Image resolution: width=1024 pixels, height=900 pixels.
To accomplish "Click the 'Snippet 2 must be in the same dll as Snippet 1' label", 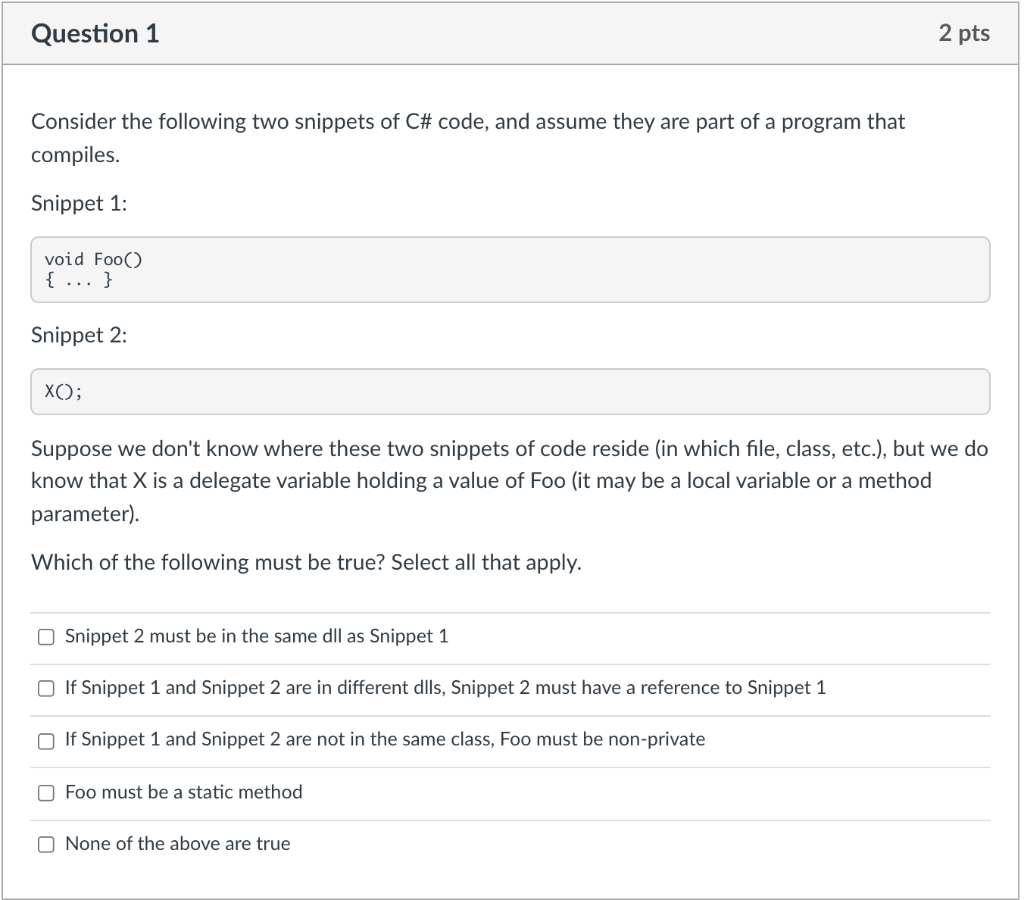I will [x=257, y=636].
